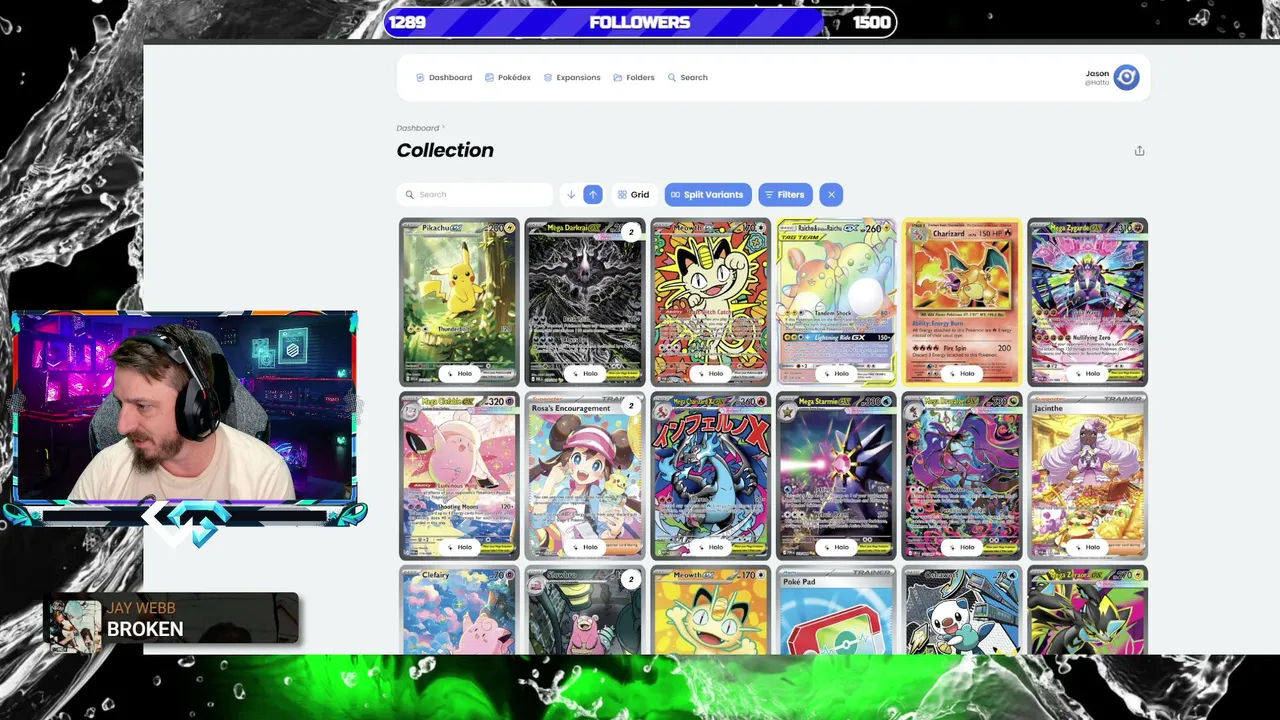Click the quantity 2 badge on Rosa's Encouragement

[631, 406]
